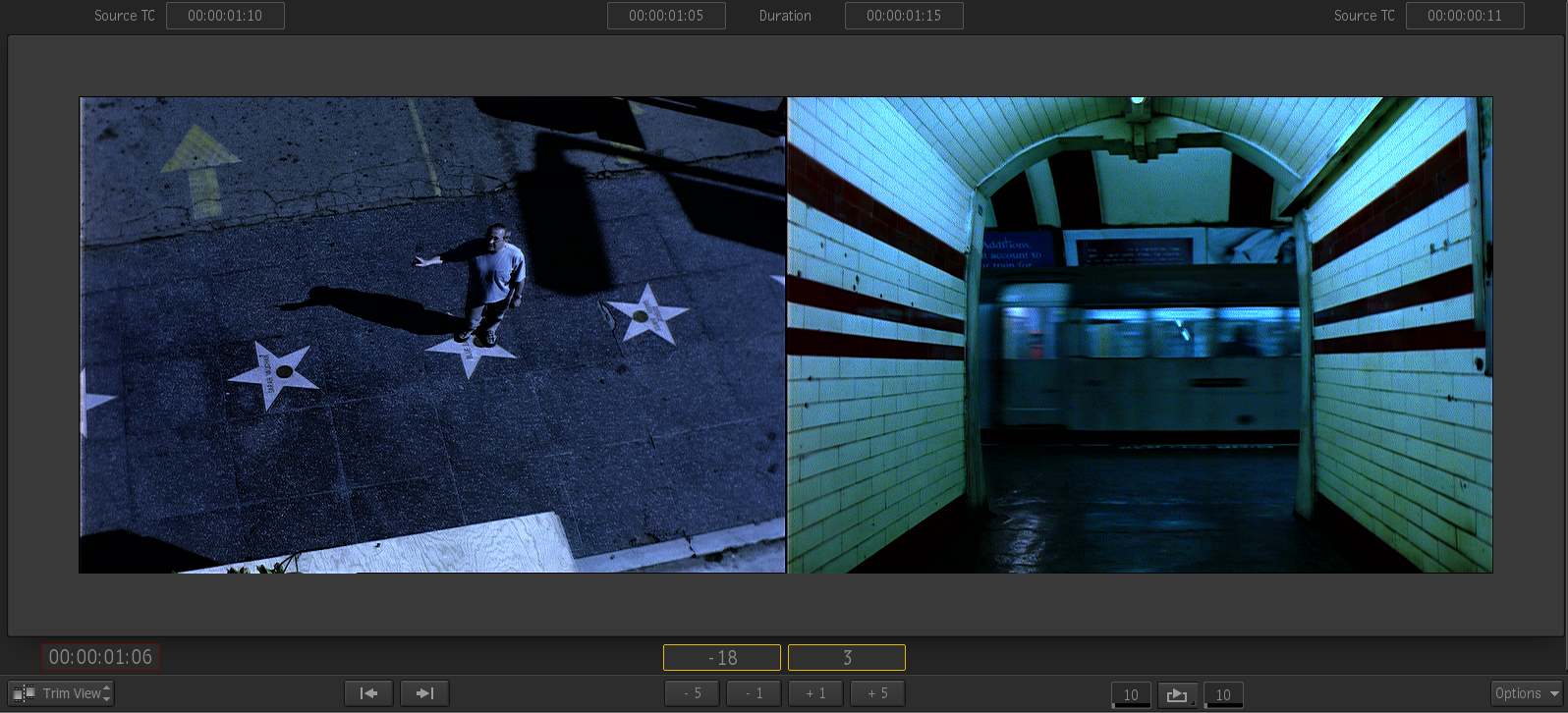This screenshot has width=1568, height=713.
Task: Trim back five frames with -5
Action: coord(693,693)
